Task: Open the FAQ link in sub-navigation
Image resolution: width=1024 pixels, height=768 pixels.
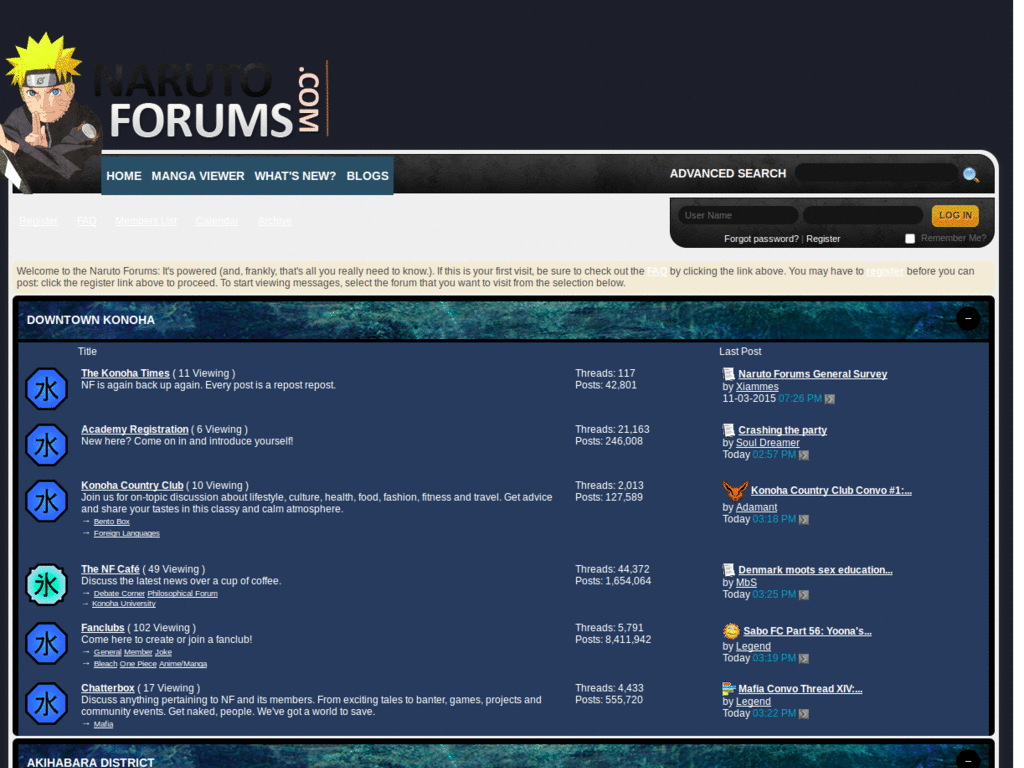Action: point(87,221)
